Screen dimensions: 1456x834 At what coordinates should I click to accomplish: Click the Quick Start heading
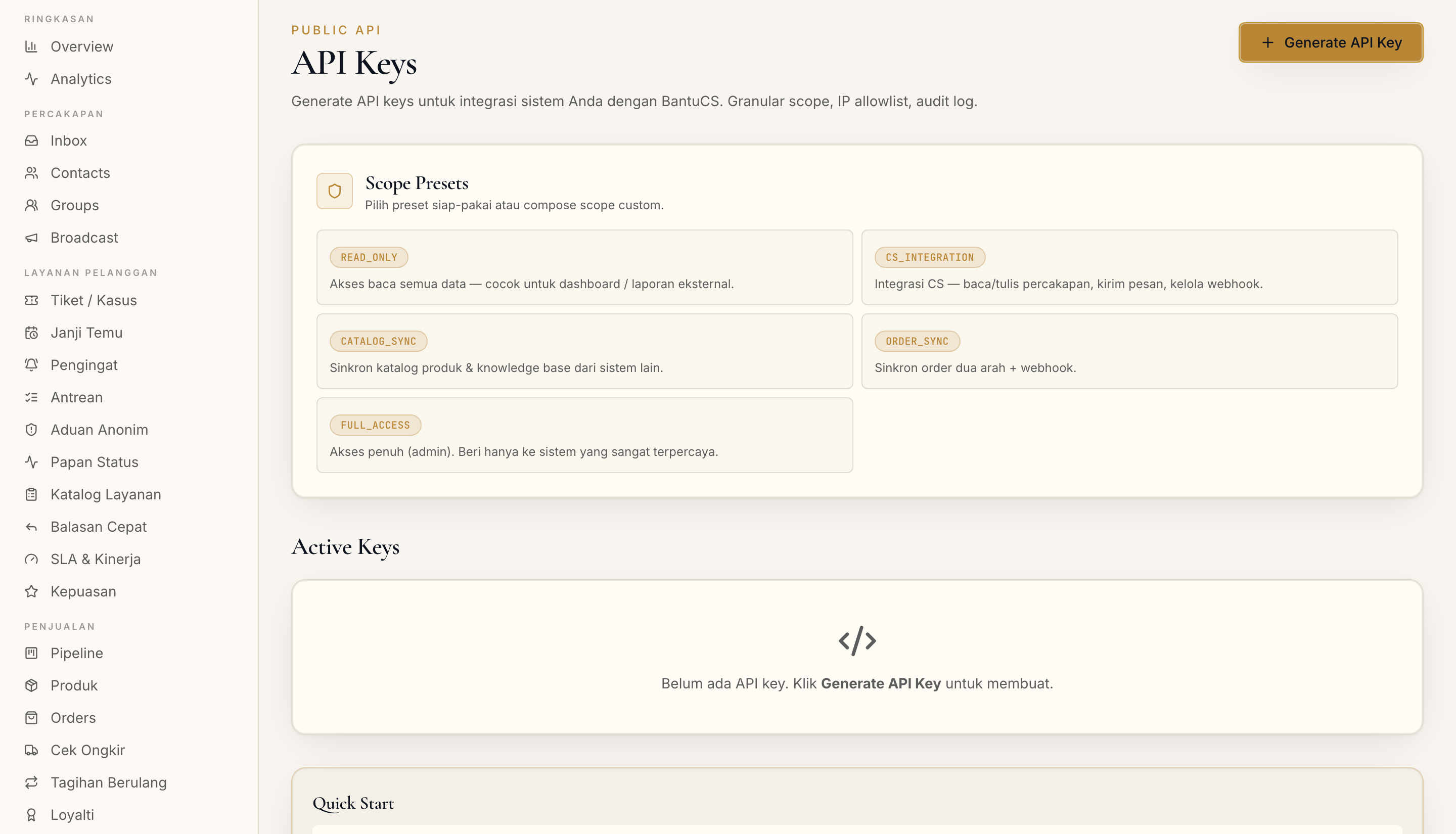pos(353,803)
